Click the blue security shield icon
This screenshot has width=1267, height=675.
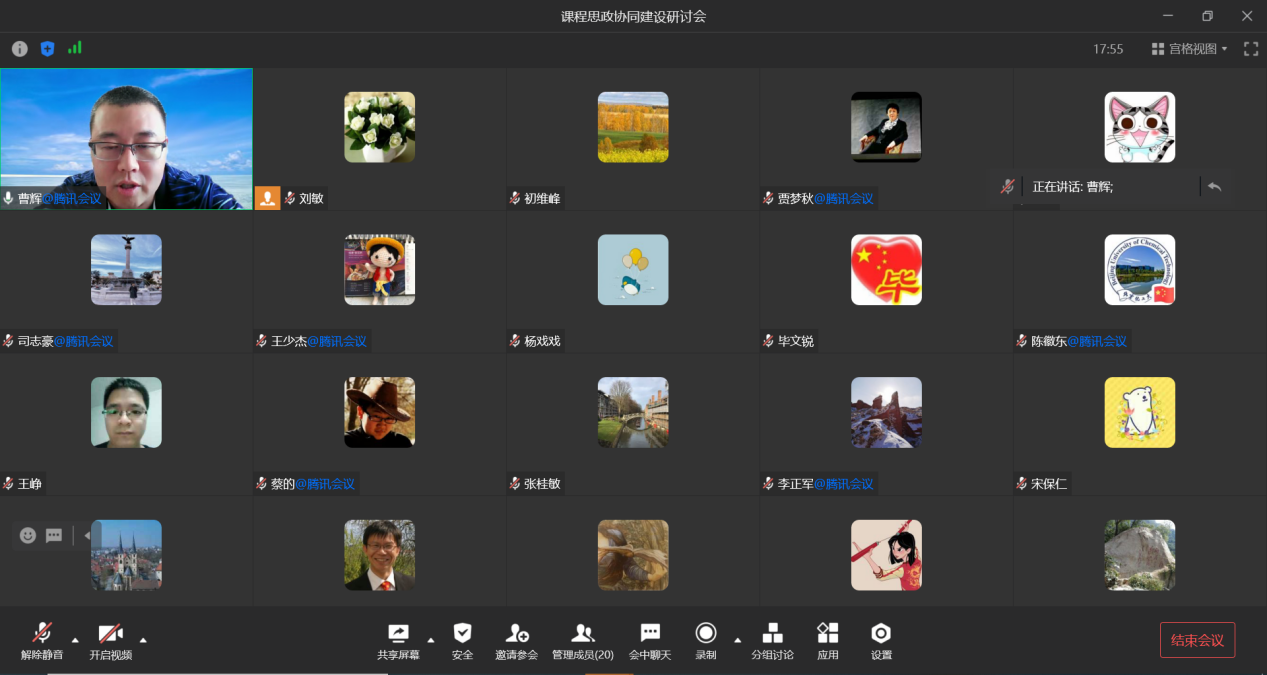point(47,48)
